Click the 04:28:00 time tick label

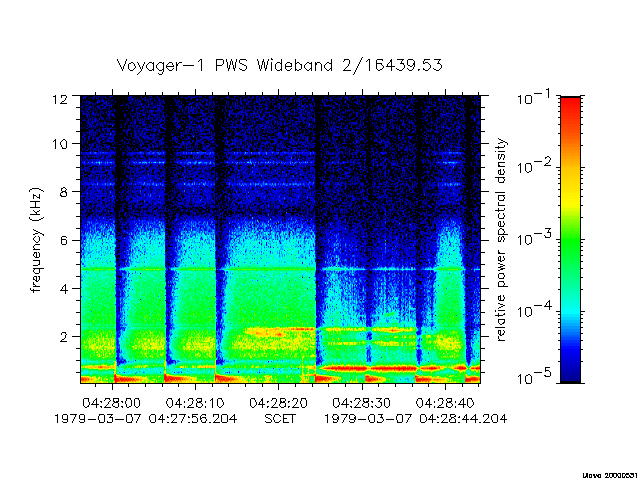tap(111, 403)
